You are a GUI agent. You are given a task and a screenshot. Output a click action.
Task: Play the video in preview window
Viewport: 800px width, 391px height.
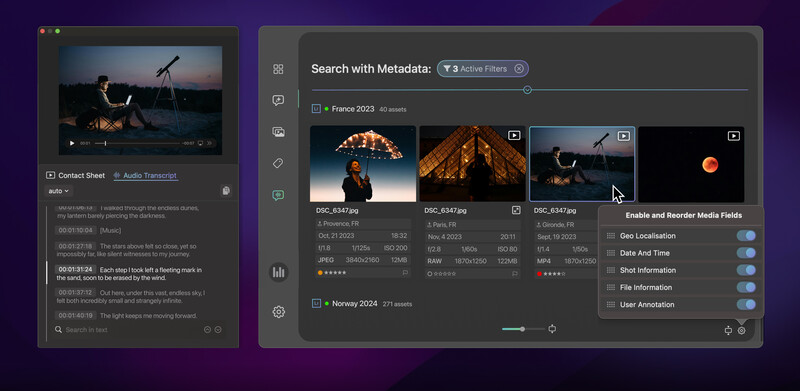tap(72, 143)
